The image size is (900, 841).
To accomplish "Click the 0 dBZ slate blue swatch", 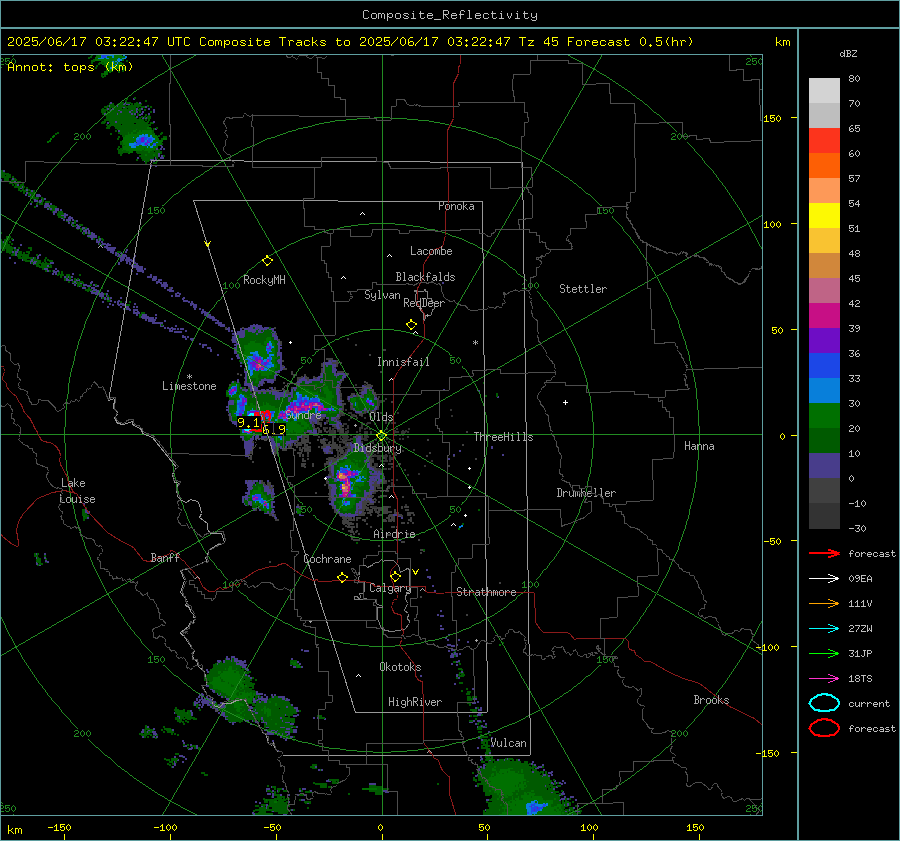I will (824, 466).
